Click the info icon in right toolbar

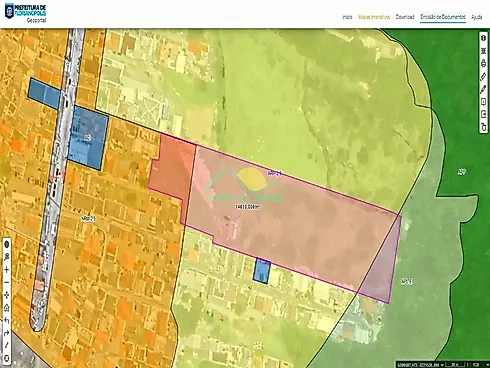[483, 38]
